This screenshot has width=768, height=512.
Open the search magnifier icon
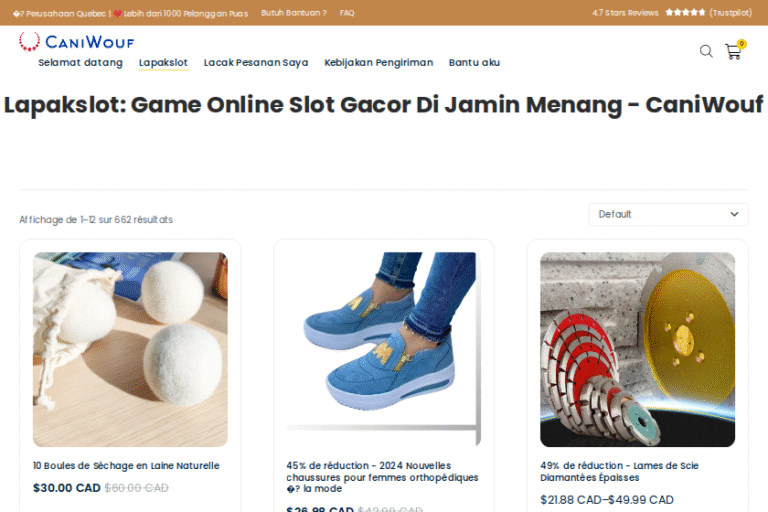706,51
